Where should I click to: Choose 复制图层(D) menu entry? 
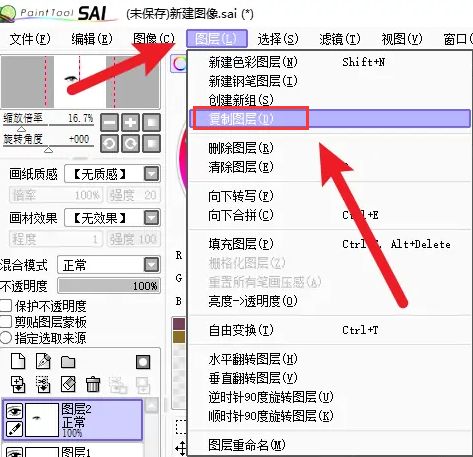click(x=330, y=118)
